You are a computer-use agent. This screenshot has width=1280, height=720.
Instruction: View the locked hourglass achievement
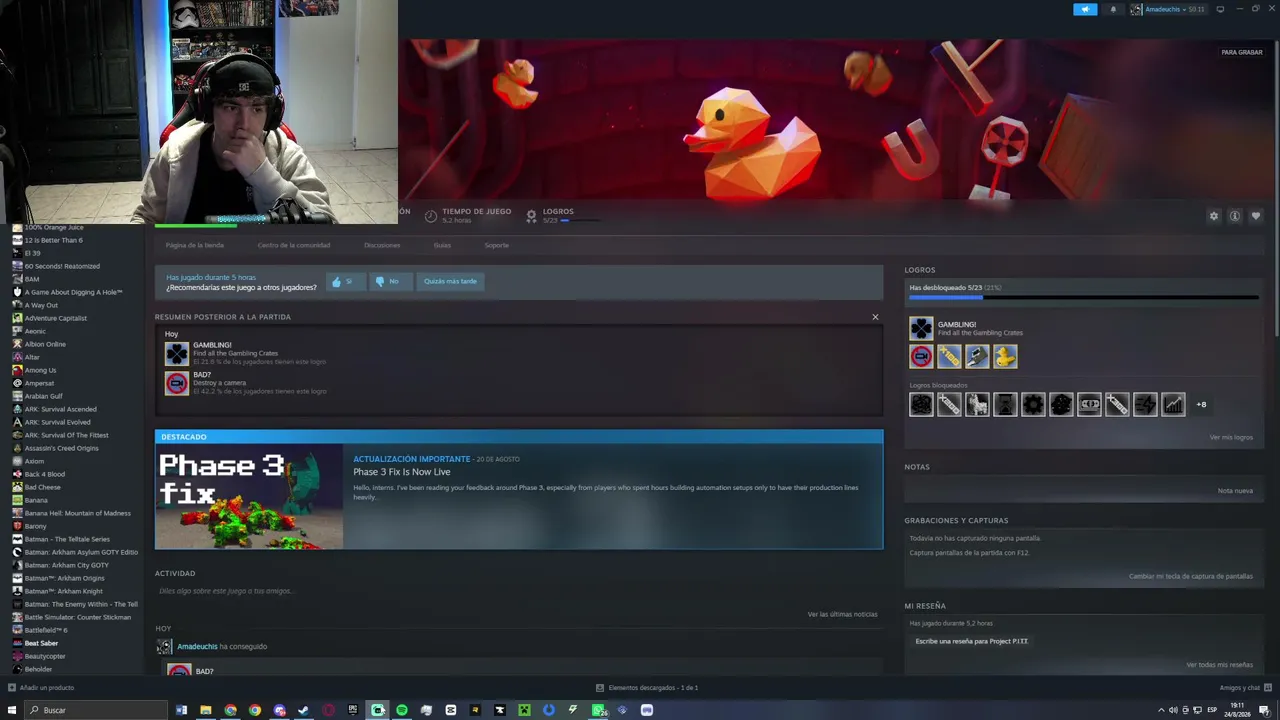click(1005, 404)
